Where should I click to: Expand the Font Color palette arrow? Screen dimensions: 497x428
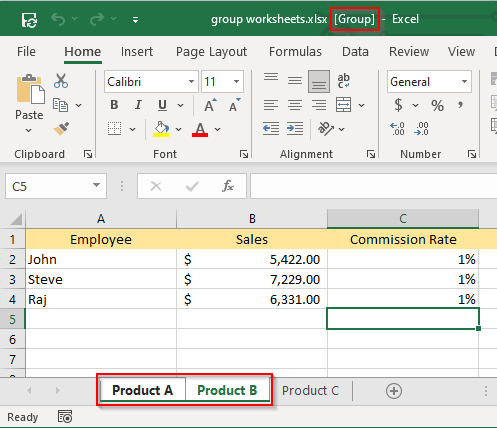coord(218,129)
